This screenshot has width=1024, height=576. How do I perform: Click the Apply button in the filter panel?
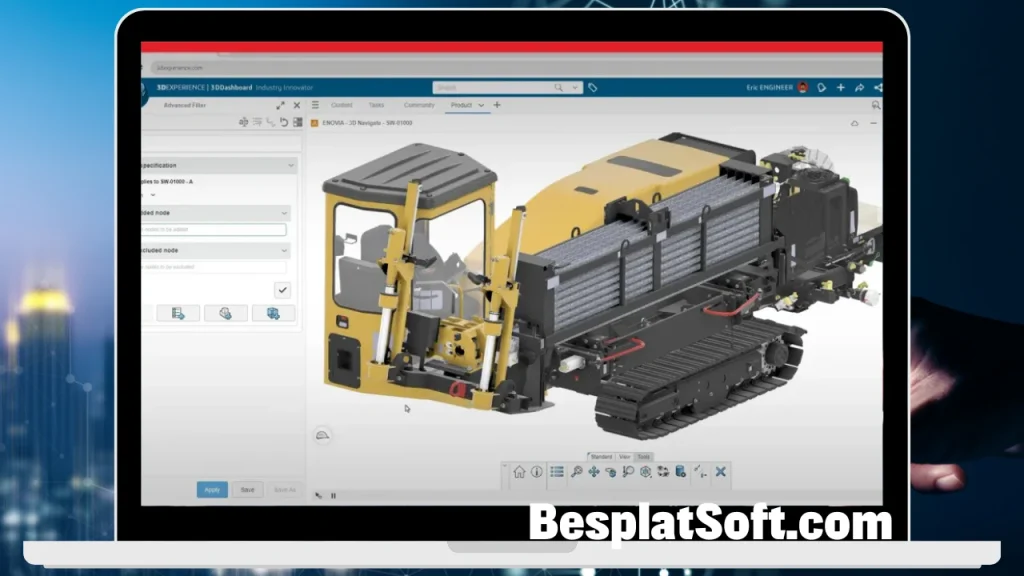[x=212, y=489]
